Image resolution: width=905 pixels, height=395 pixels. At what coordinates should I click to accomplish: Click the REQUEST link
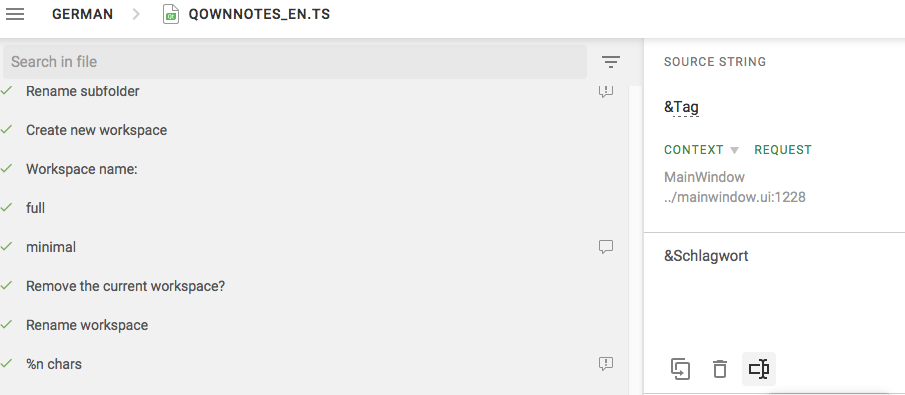(x=783, y=150)
